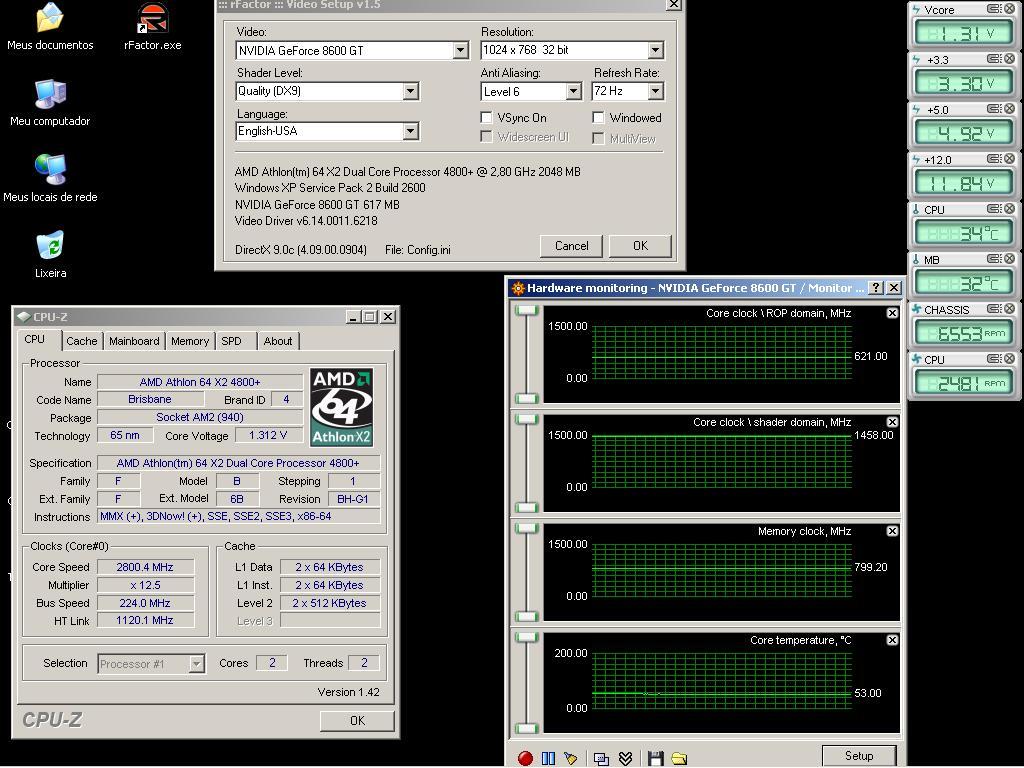
Task: Click the Bus Speed value 224.0 MHz
Action: (x=145, y=603)
